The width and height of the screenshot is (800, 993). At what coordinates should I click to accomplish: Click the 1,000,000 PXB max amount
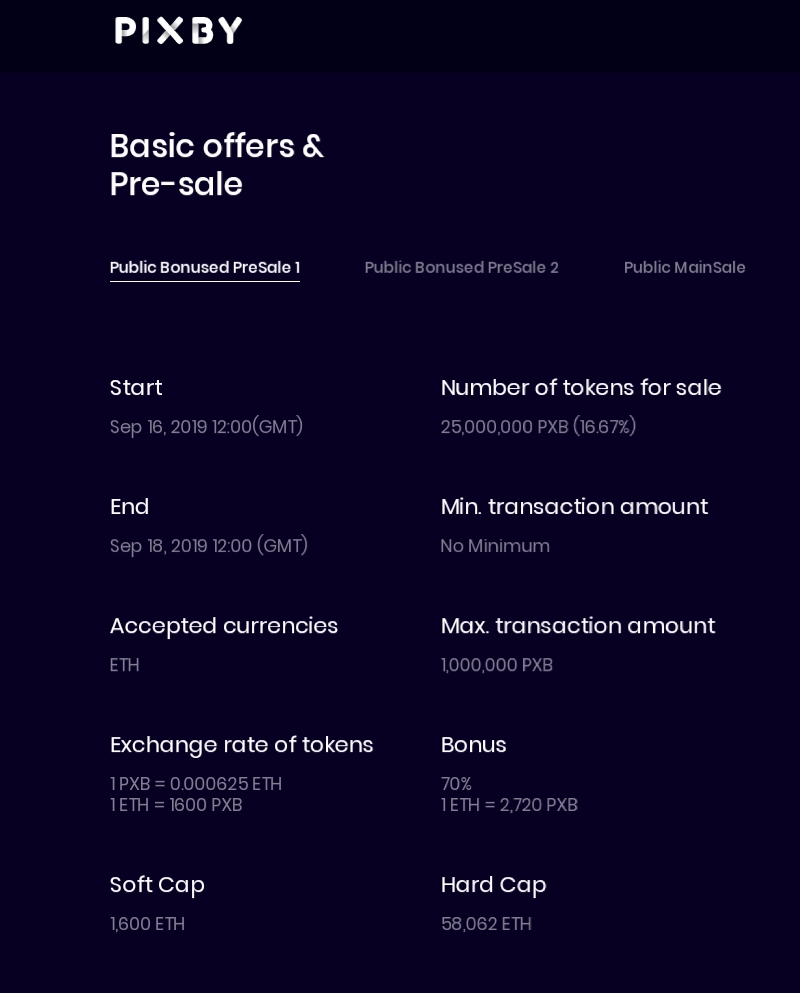pos(496,665)
